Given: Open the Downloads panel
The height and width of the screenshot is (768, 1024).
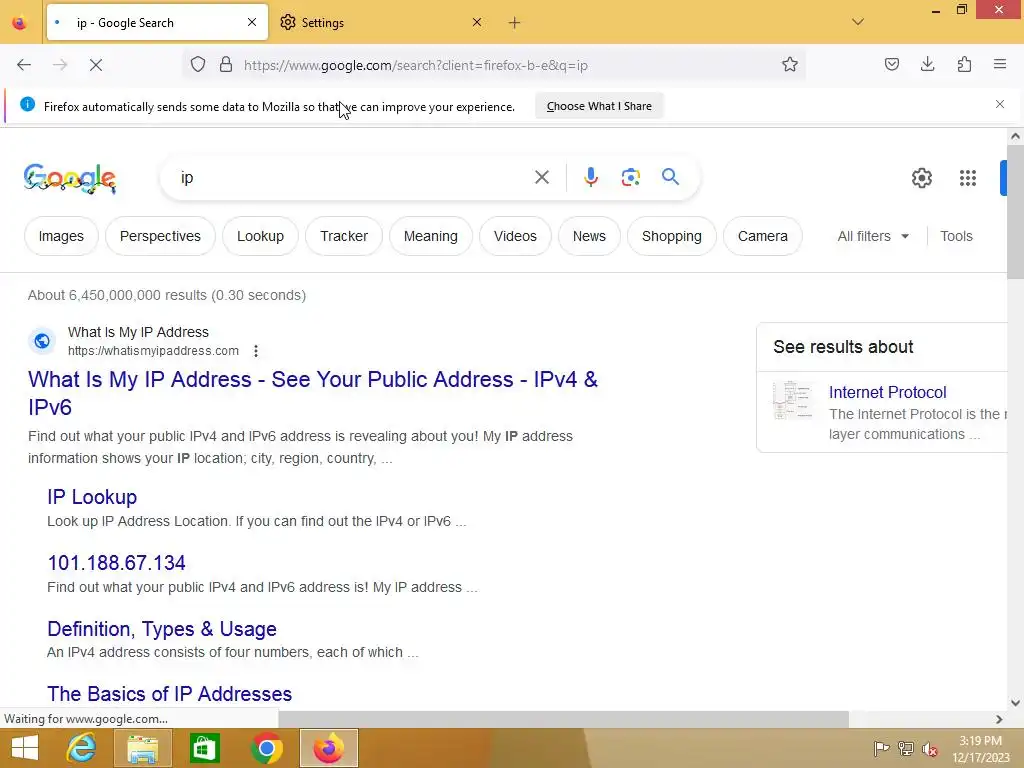Looking at the screenshot, I should 927,64.
